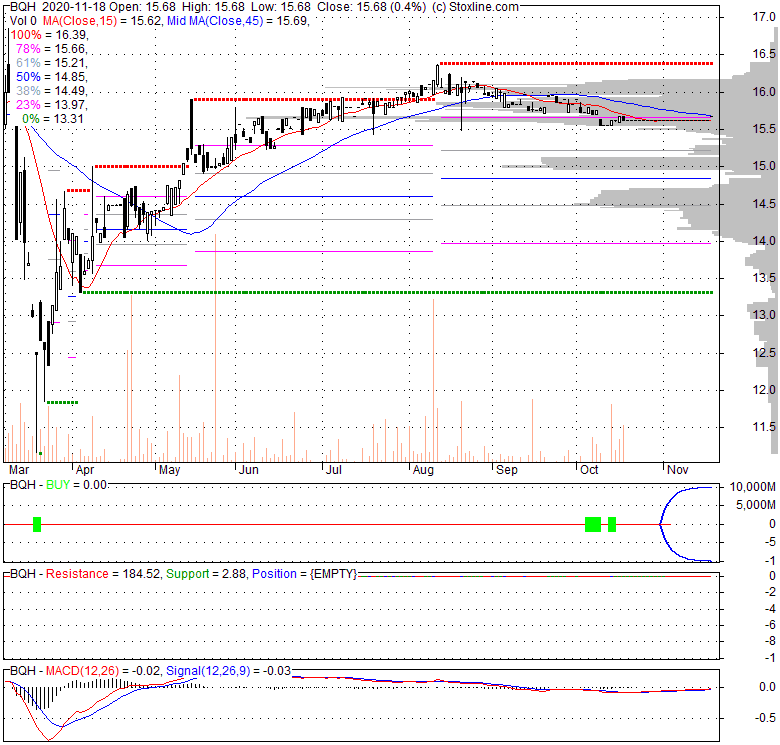This screenshot has height=745, width=780.
Task: Click the Resistance = 184.52 label
Action: (103, 574)
